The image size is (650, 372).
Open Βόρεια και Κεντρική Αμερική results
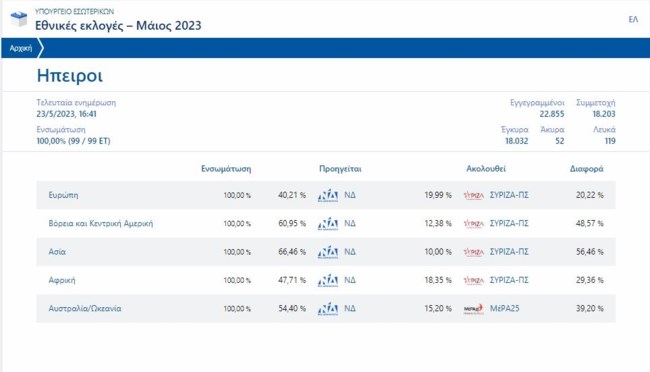[x=101, y=224]
